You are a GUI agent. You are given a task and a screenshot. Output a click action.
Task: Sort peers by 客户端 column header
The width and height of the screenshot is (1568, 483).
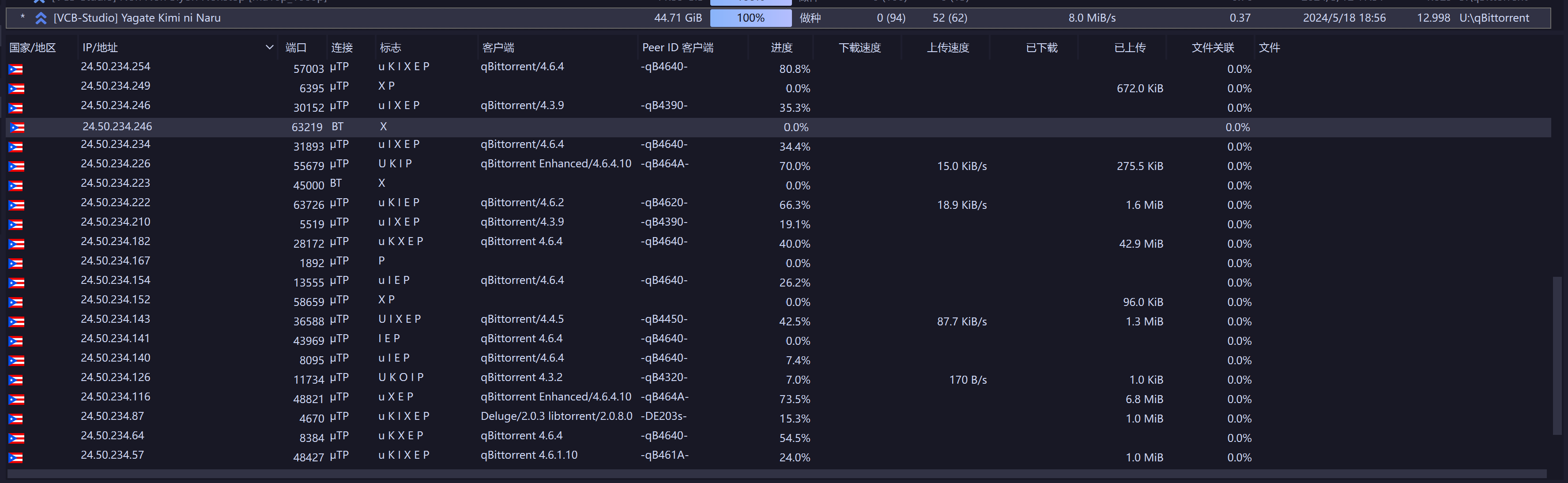(x=498, y=48)
